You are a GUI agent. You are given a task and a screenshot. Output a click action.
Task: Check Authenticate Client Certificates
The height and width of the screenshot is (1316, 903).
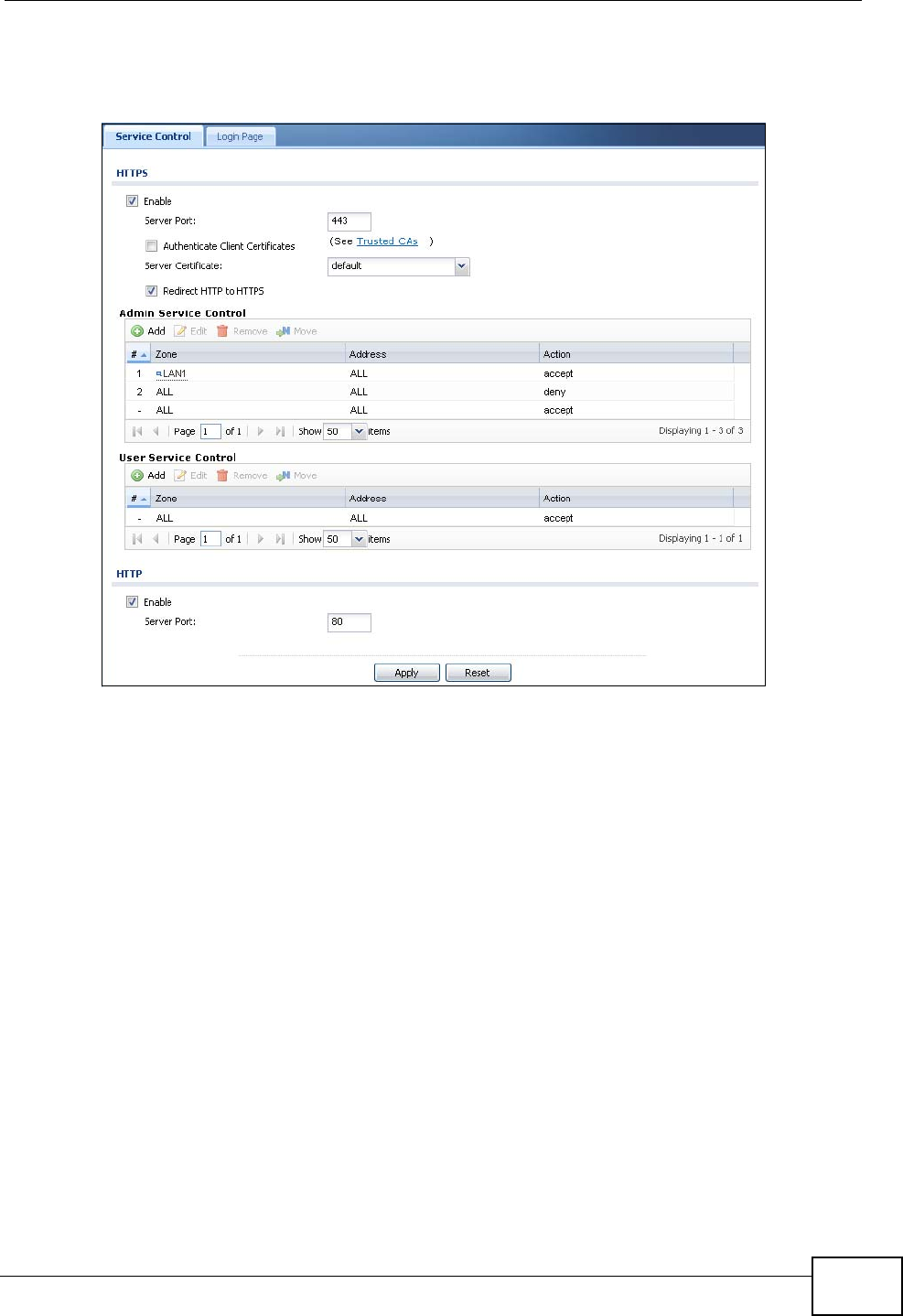coord(151,246)
